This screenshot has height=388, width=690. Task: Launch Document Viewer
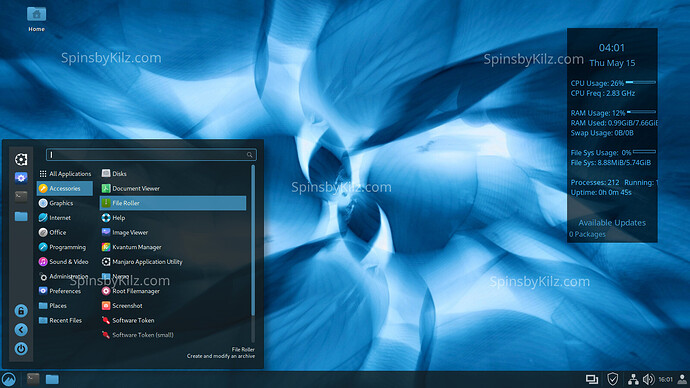173,188
